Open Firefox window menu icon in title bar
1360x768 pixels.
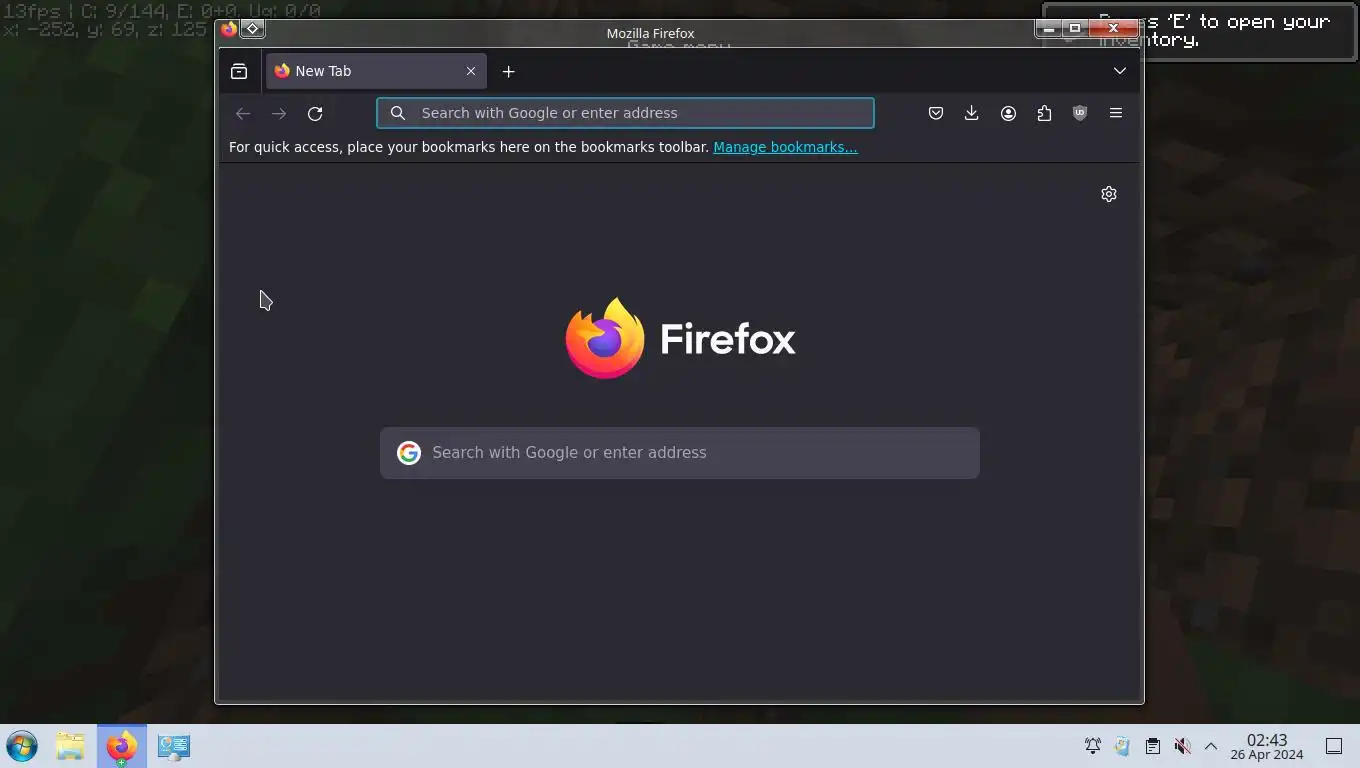pos(229,29)
